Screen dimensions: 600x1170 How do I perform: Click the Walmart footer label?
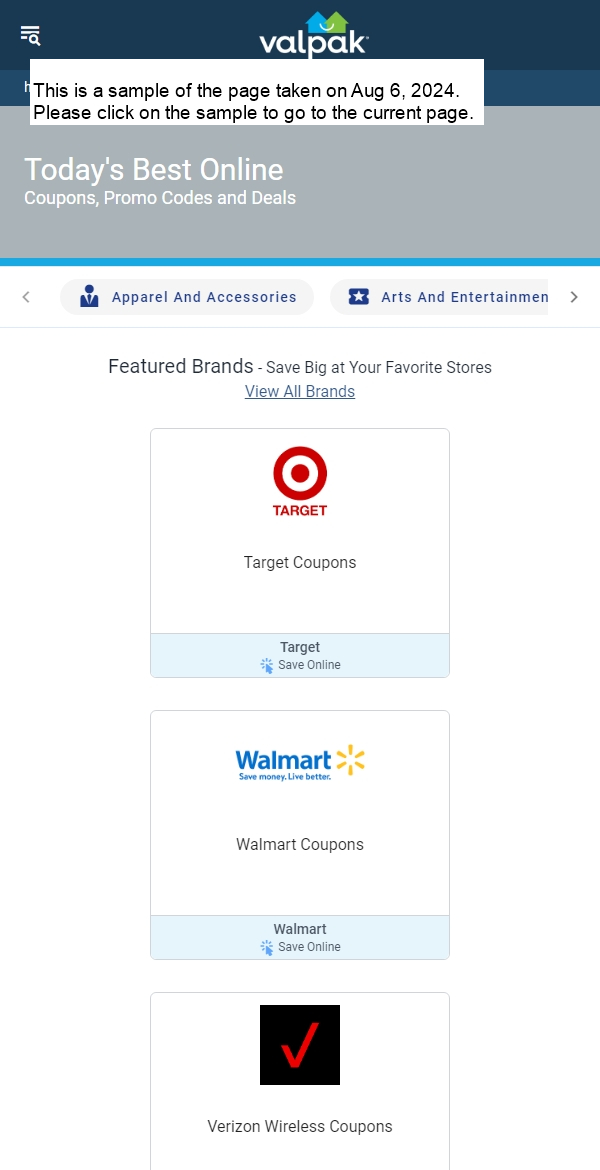pos(300,929)
